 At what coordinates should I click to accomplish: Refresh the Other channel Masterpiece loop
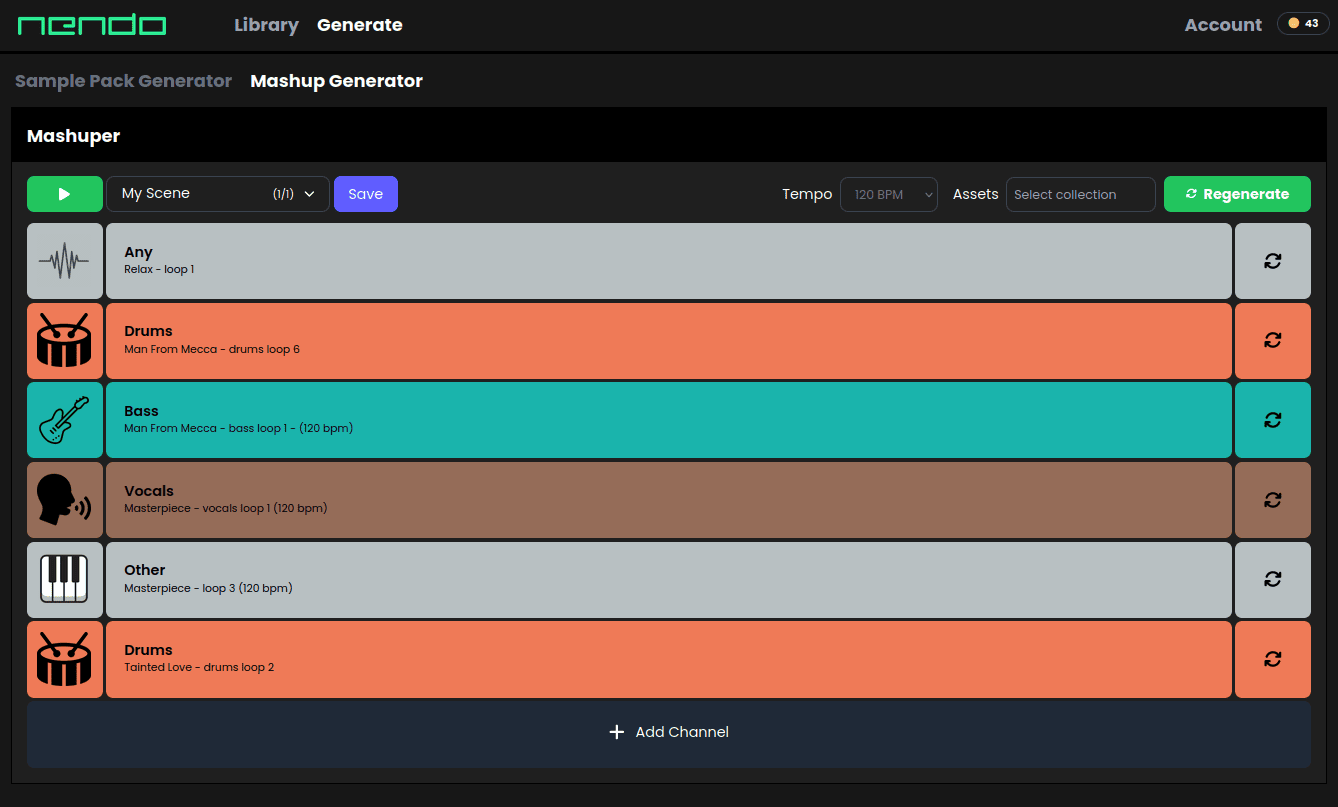tap(1273, 579)
